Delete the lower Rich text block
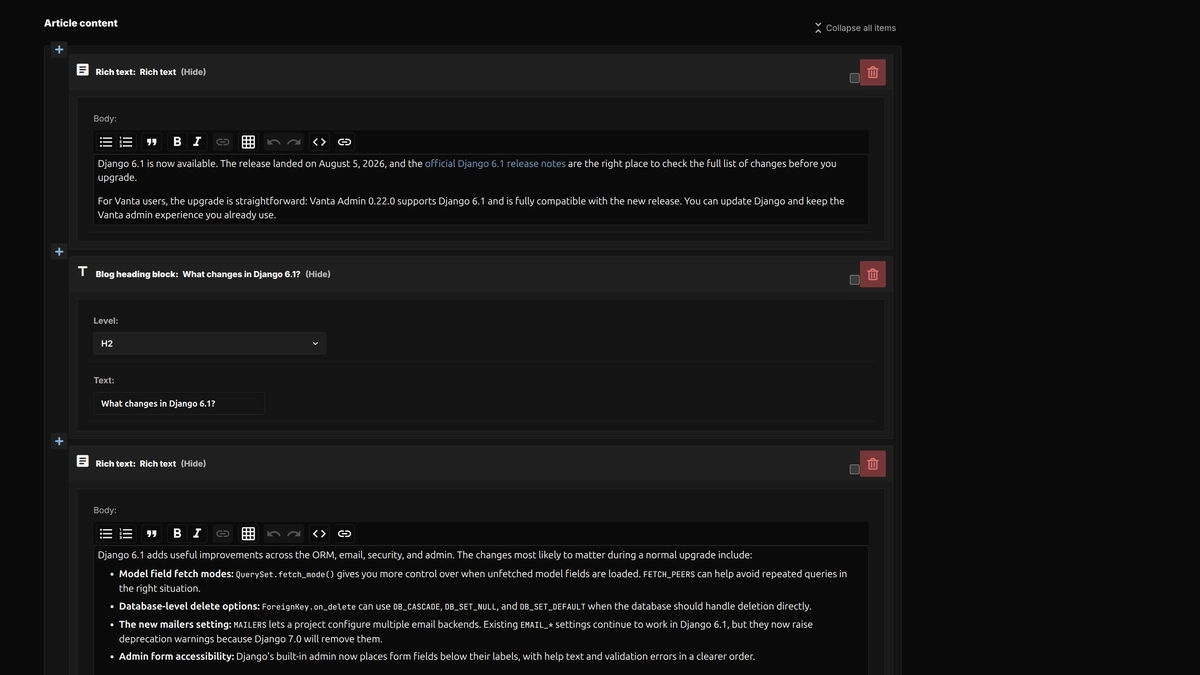Screen dimensions: 1200x675 click(x=873, y=464)
